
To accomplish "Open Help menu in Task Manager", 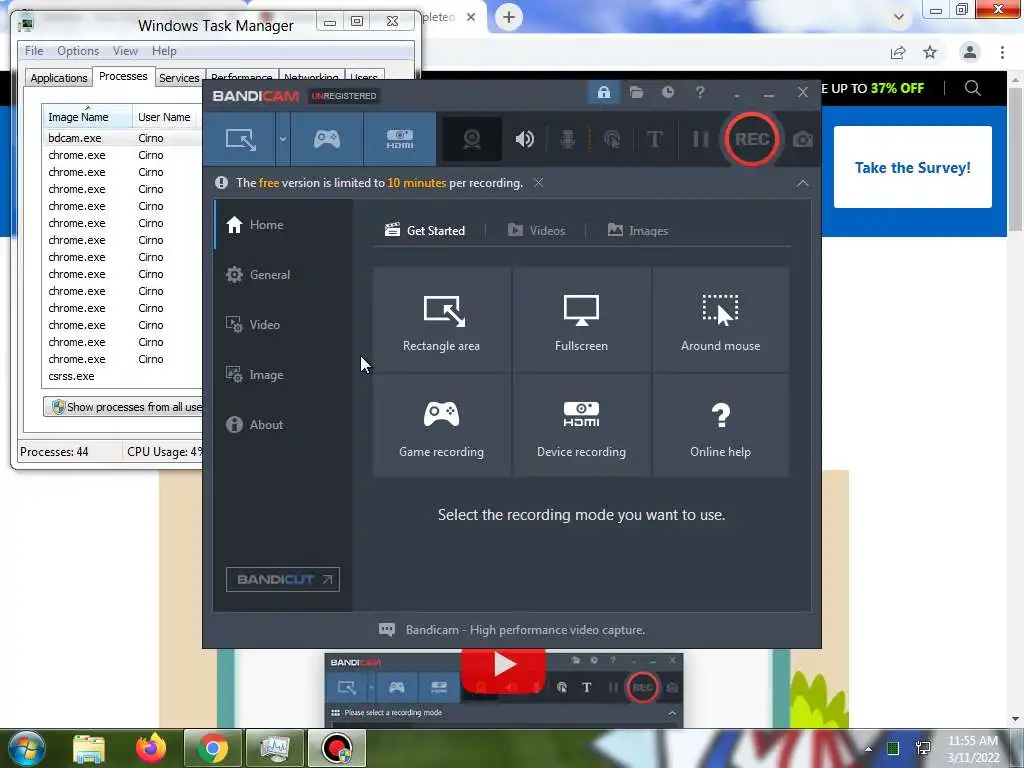I will [x=164, y=51].
